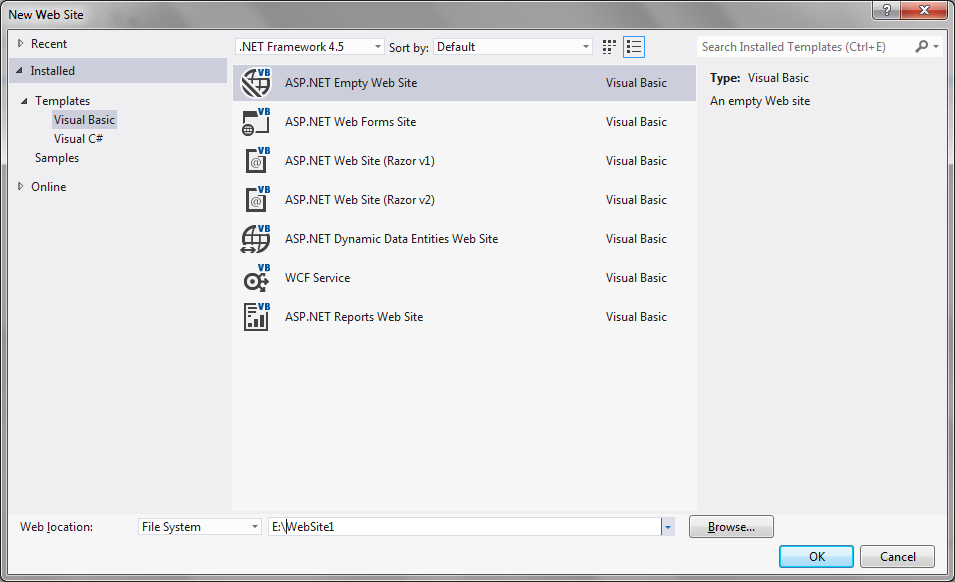
Task: Click the search magnifier icon
Action: point(922,46)
